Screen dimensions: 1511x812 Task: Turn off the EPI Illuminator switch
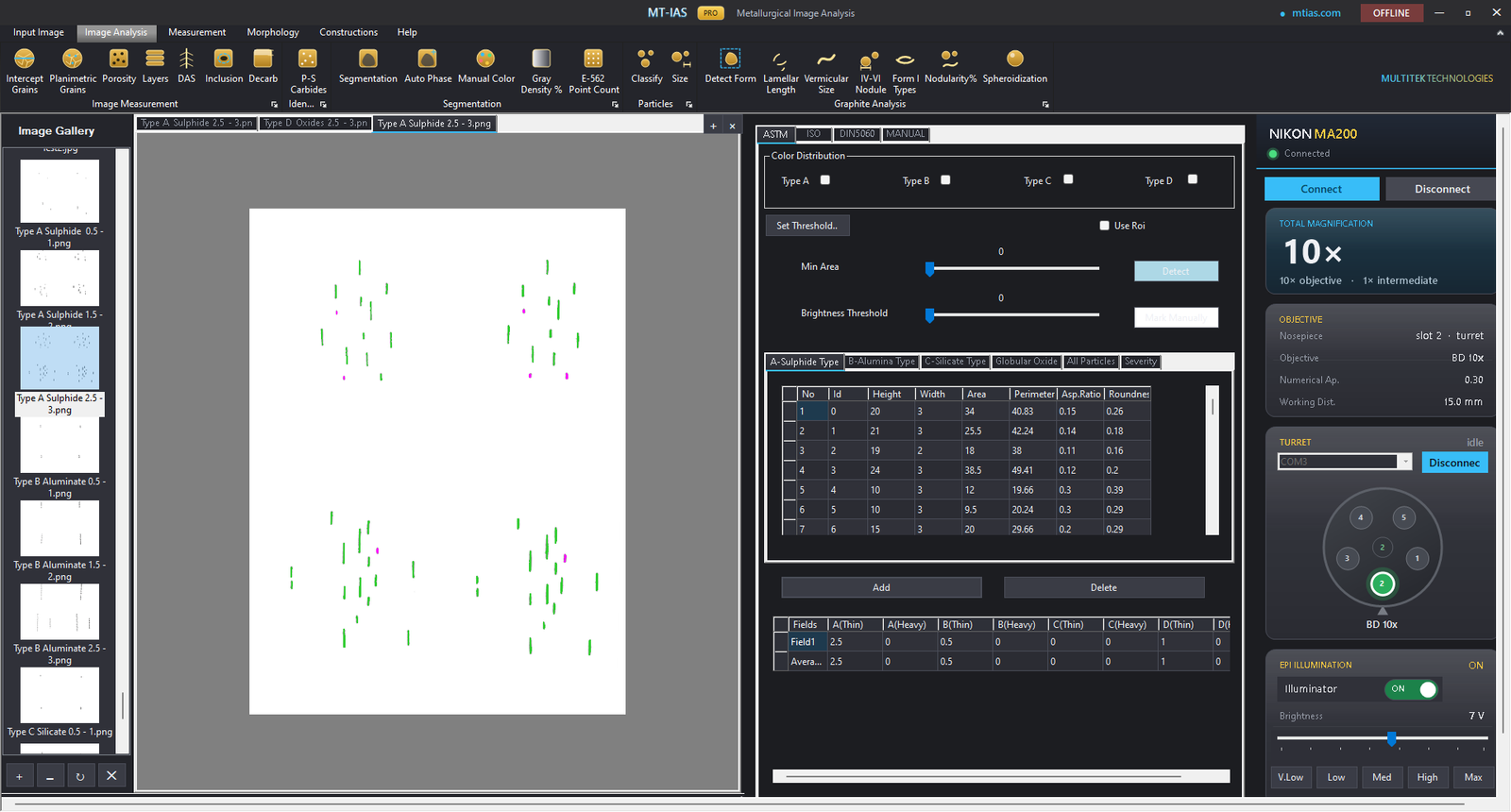click(1412, 689)
